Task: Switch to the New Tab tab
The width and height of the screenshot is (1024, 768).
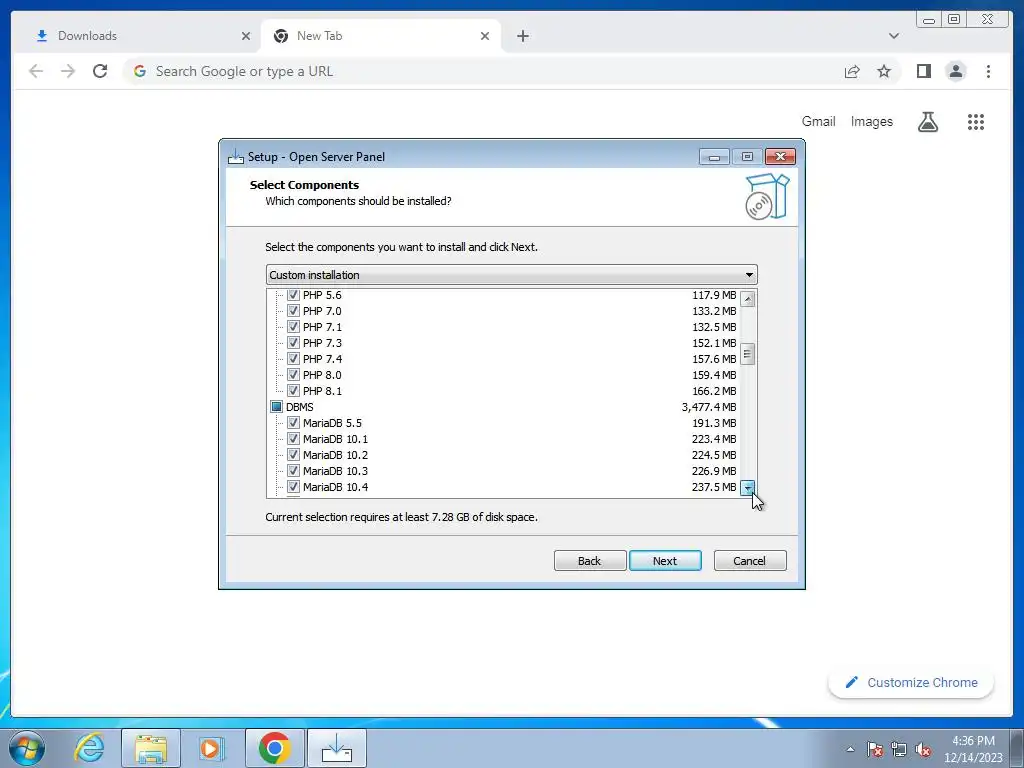Action: 381,36
